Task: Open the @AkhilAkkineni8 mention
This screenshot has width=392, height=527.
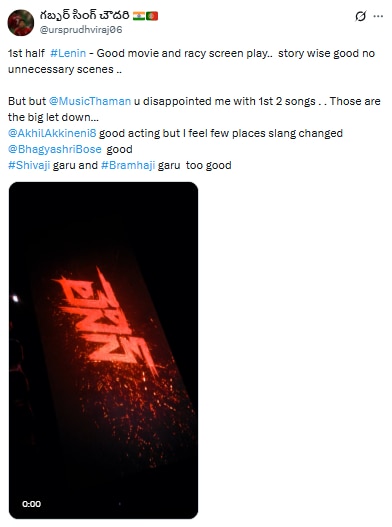Action: (x=52, y=133)
